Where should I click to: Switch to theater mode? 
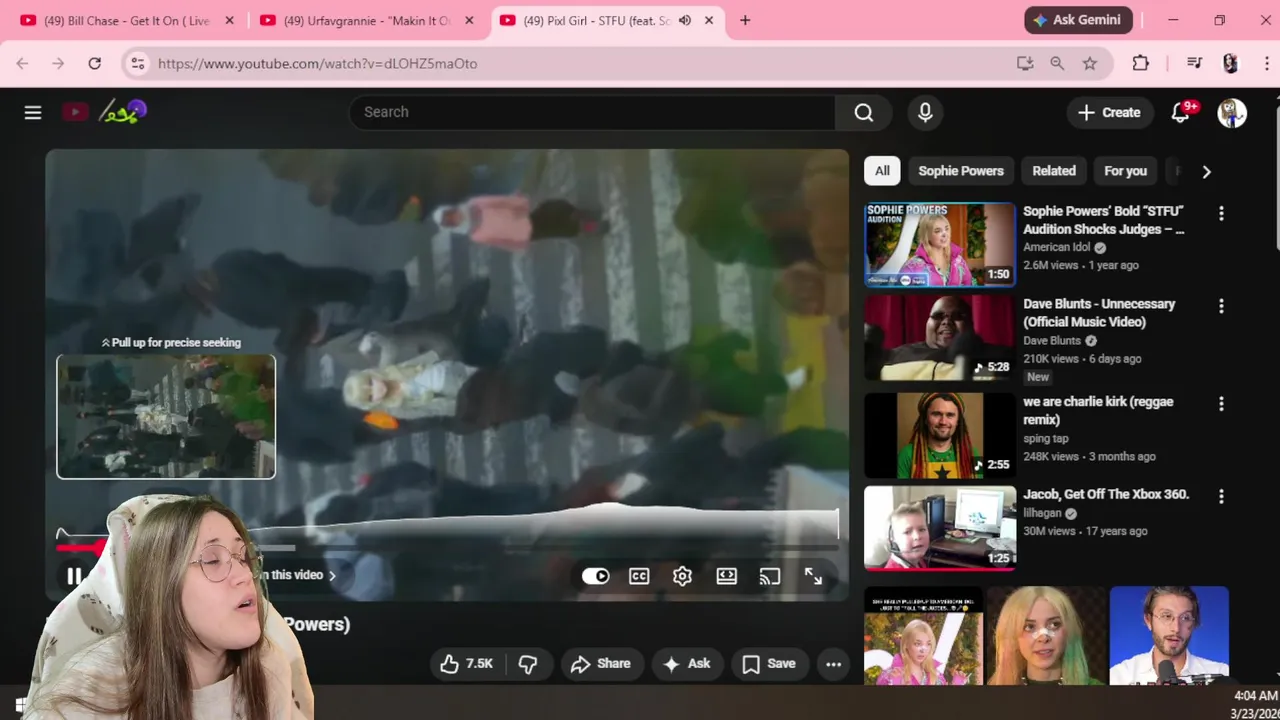726,576
